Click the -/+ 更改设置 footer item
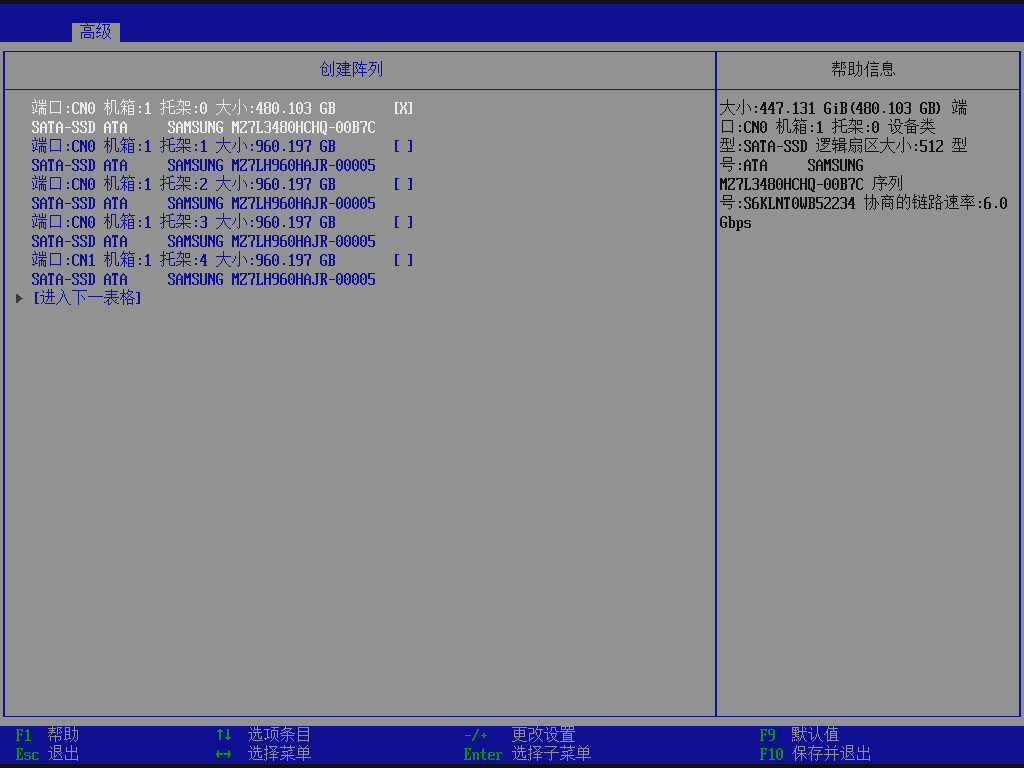 pyautogui.click(x=520, y=735)
